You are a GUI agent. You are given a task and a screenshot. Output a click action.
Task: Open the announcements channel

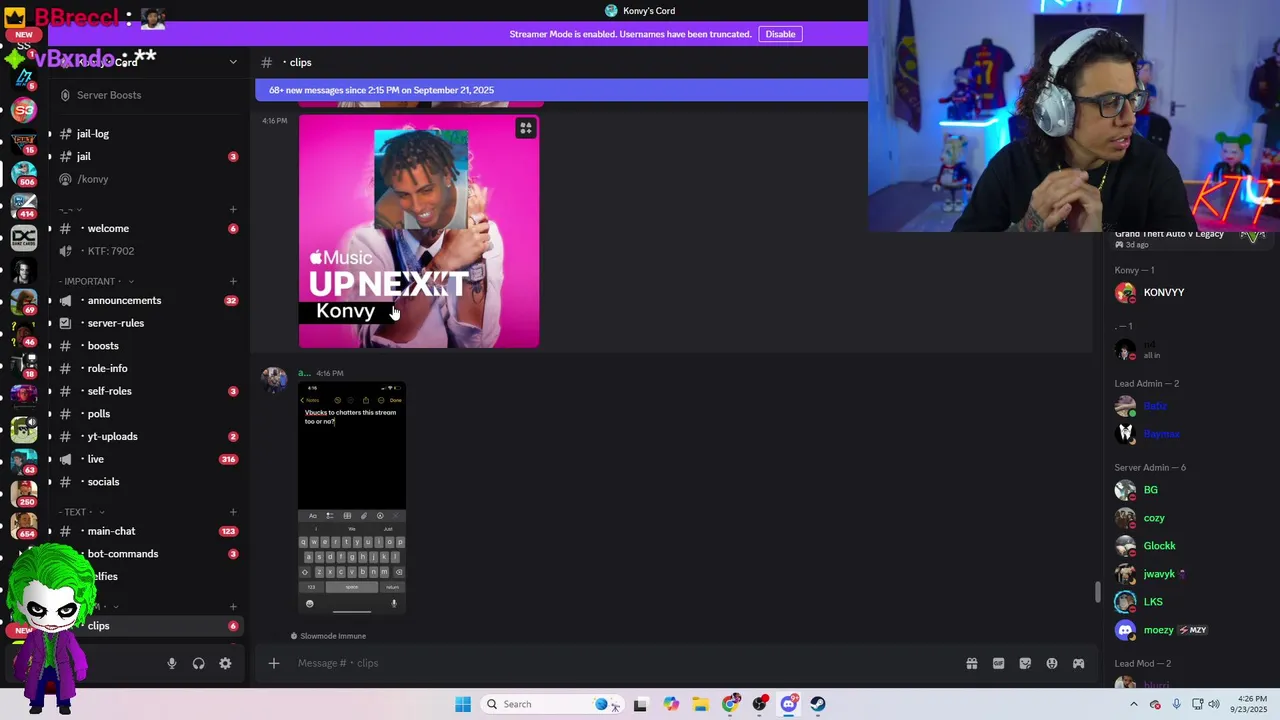(149, 301)
